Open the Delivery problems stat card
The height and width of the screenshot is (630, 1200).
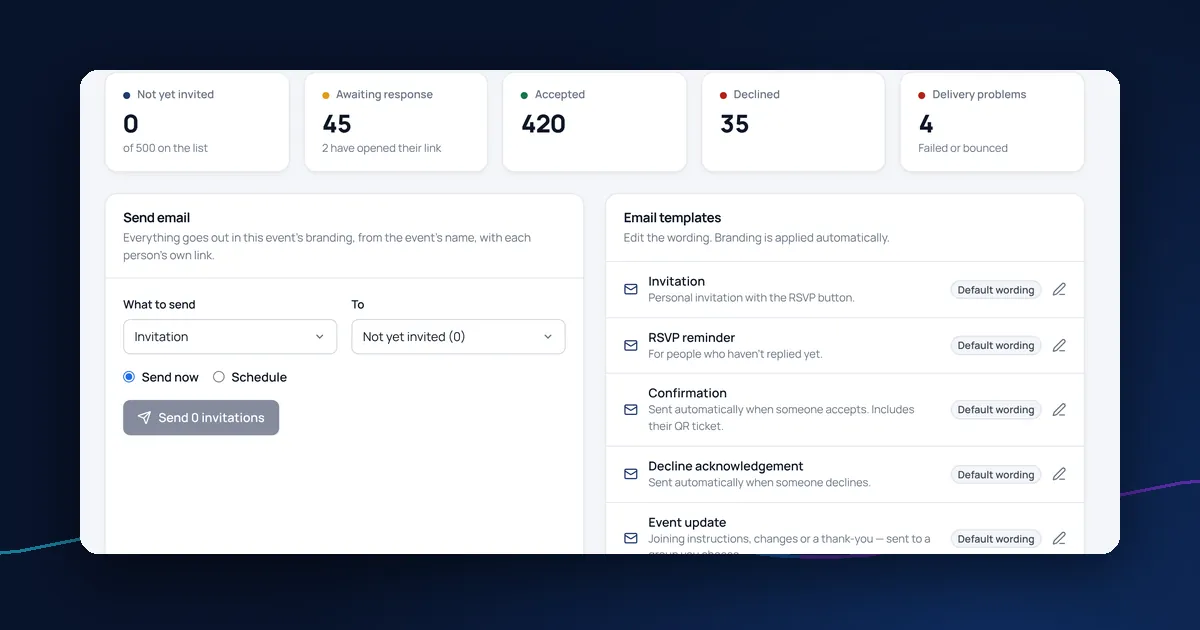click(x=992, y=121)
